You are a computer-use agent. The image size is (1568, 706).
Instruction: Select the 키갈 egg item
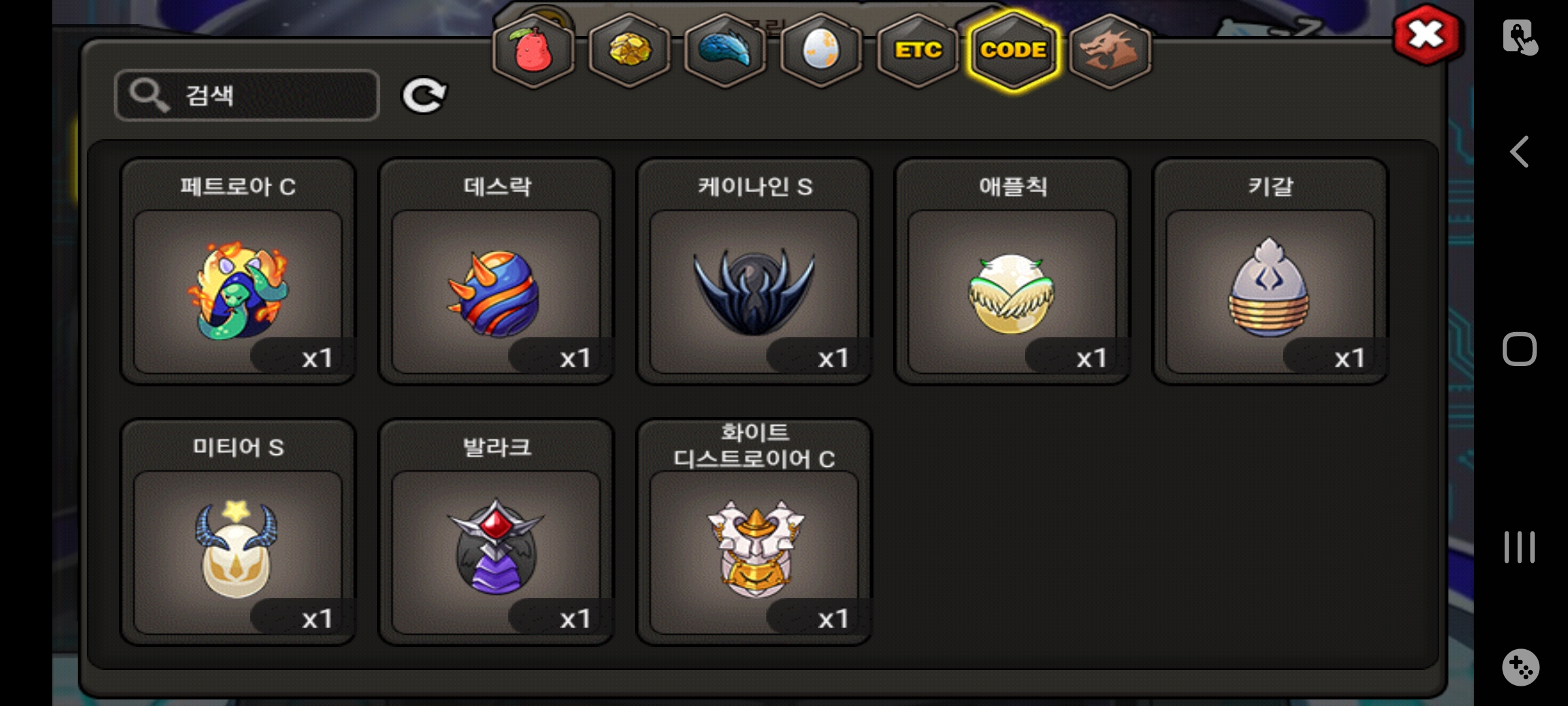1271,271
